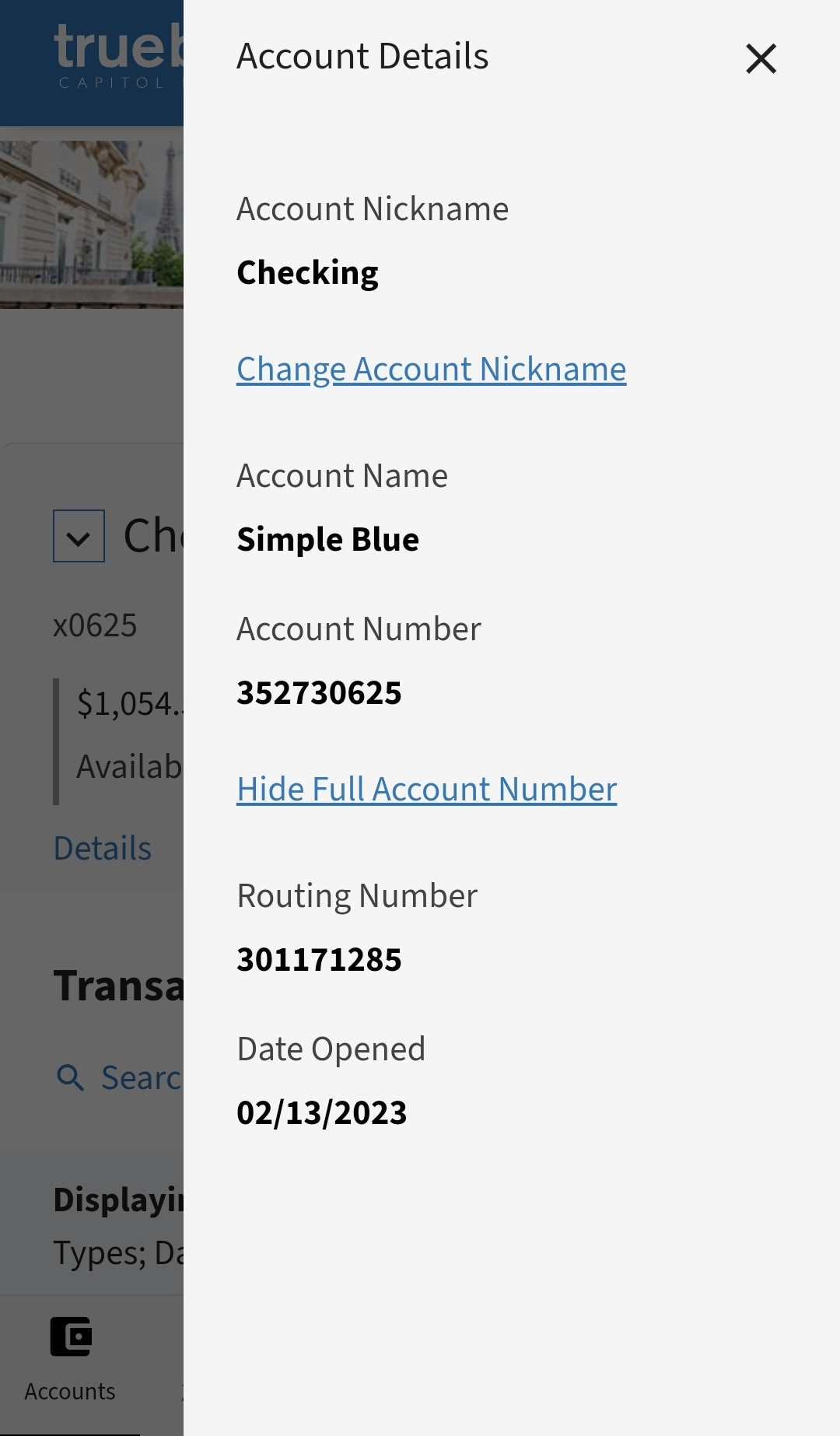Click the Change Account Nickname link
Screen dimensions: 840x1436
(x=431, y=370)
